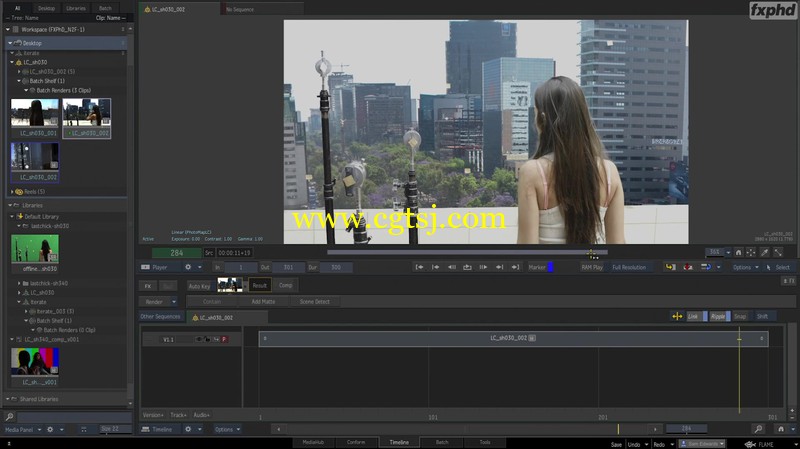The width and height of the screenshot is (800, 449).
Task: Go to the start frame in the player
Action: [419, 267]
